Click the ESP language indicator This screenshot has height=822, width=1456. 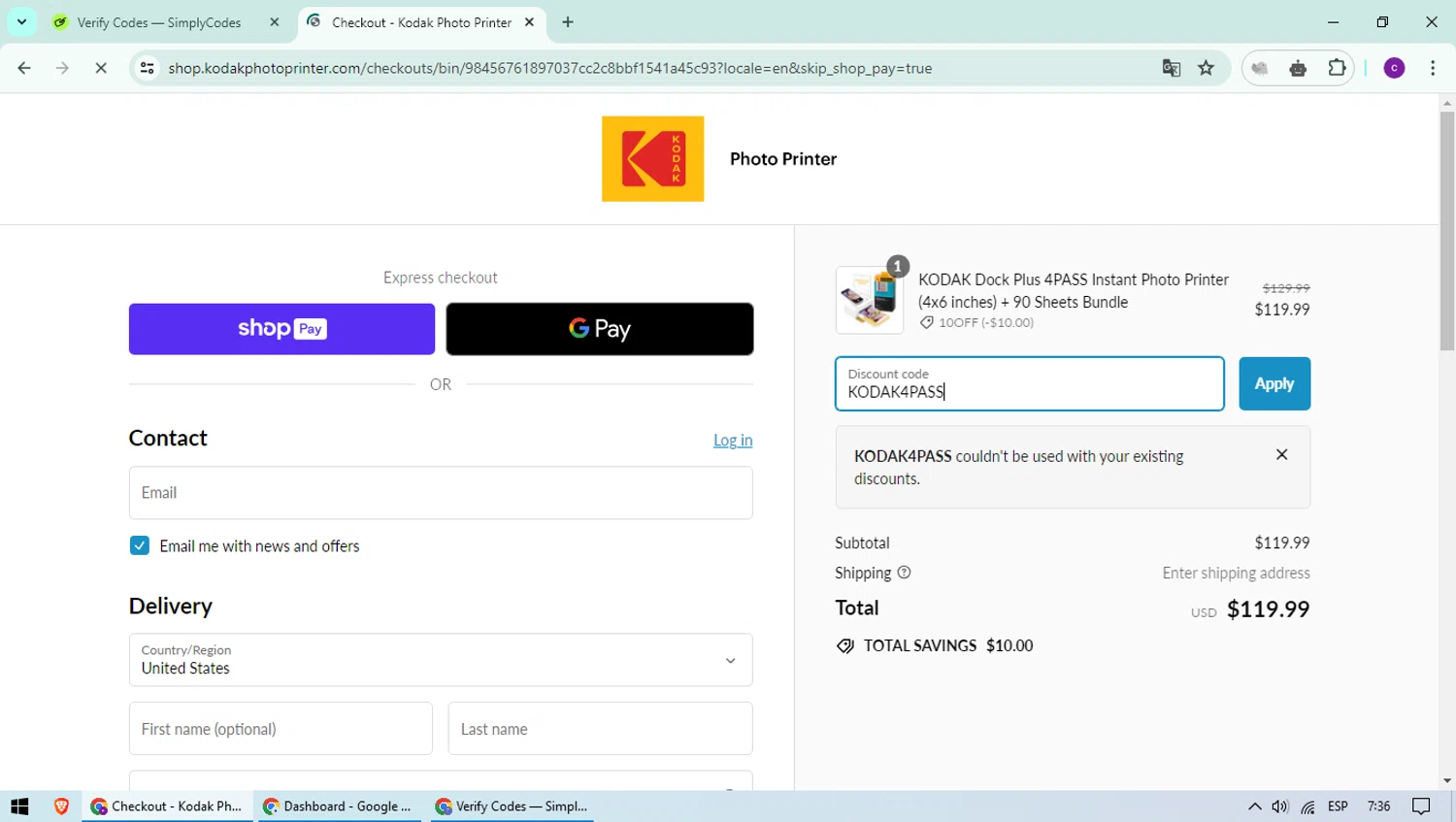point(1338,806)
